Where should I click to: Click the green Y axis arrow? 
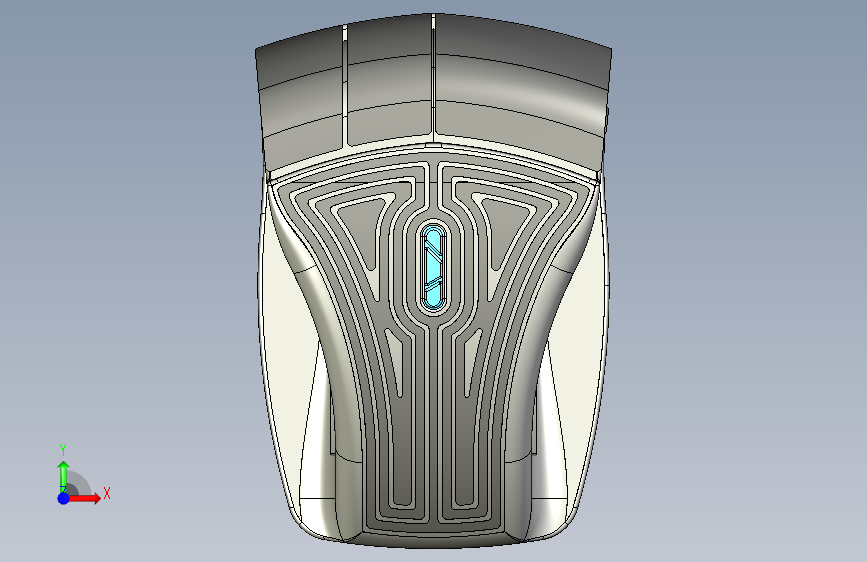click(64, 476)
